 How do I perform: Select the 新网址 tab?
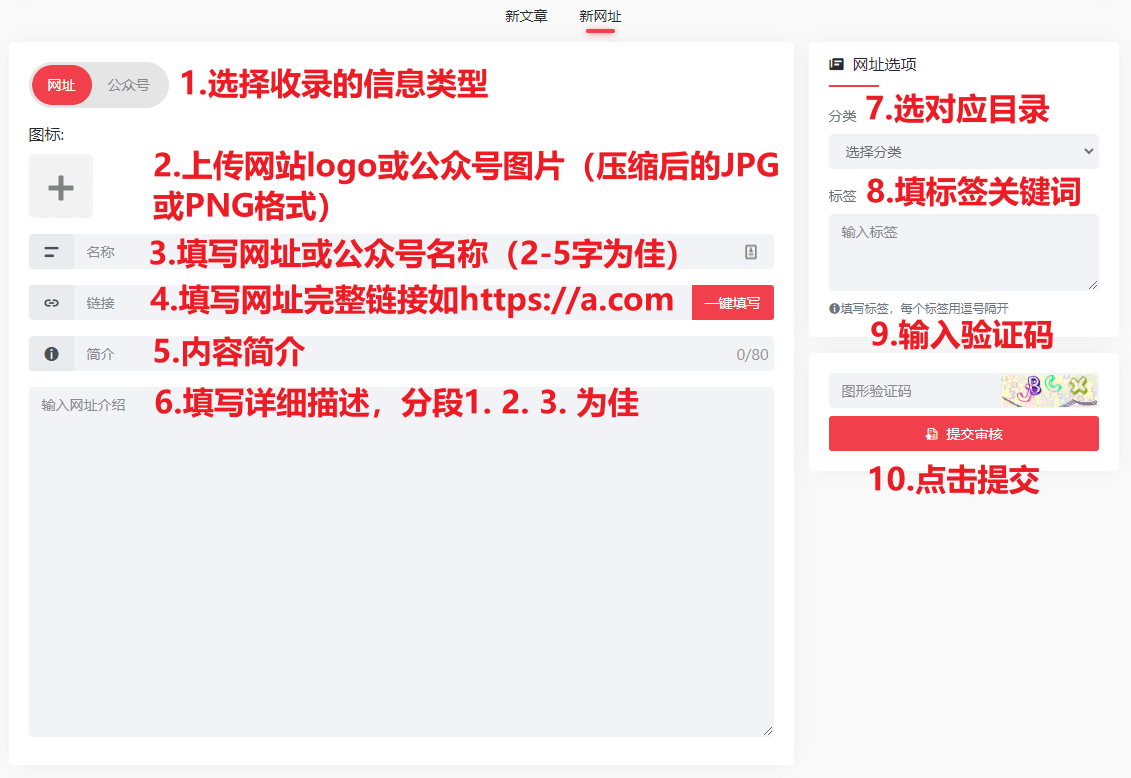tap(601, 15)
